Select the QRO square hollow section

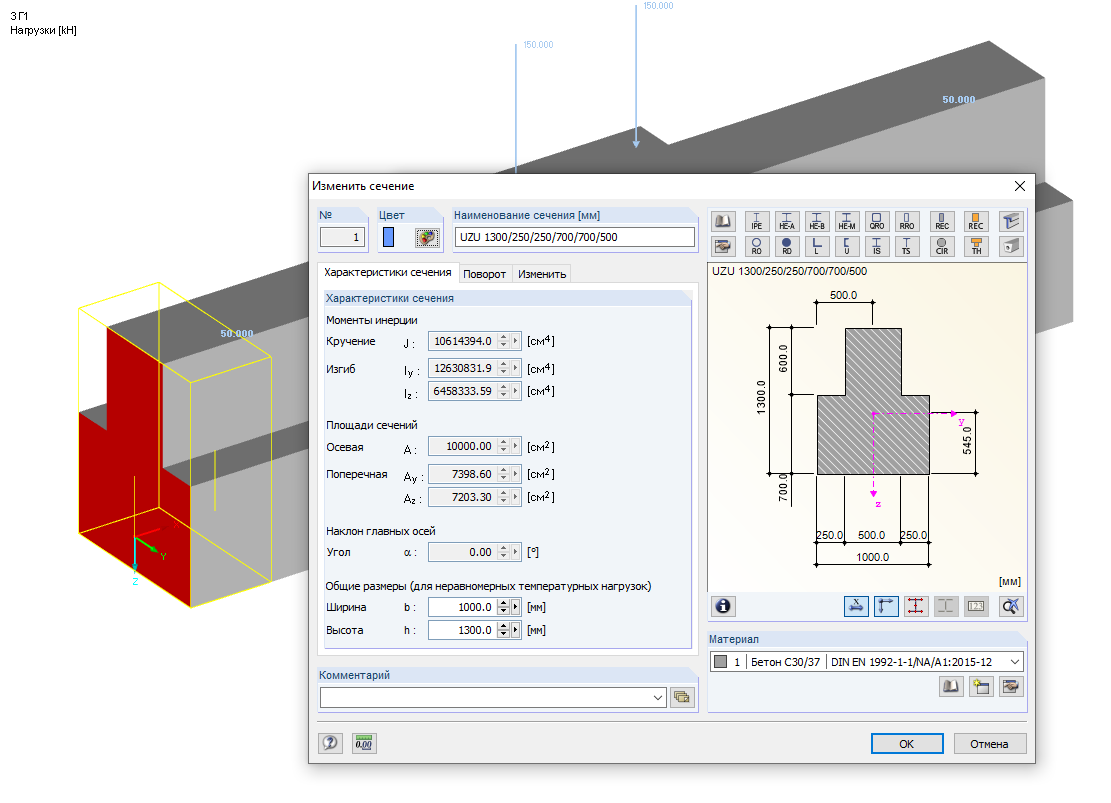(x=876, y=222)
